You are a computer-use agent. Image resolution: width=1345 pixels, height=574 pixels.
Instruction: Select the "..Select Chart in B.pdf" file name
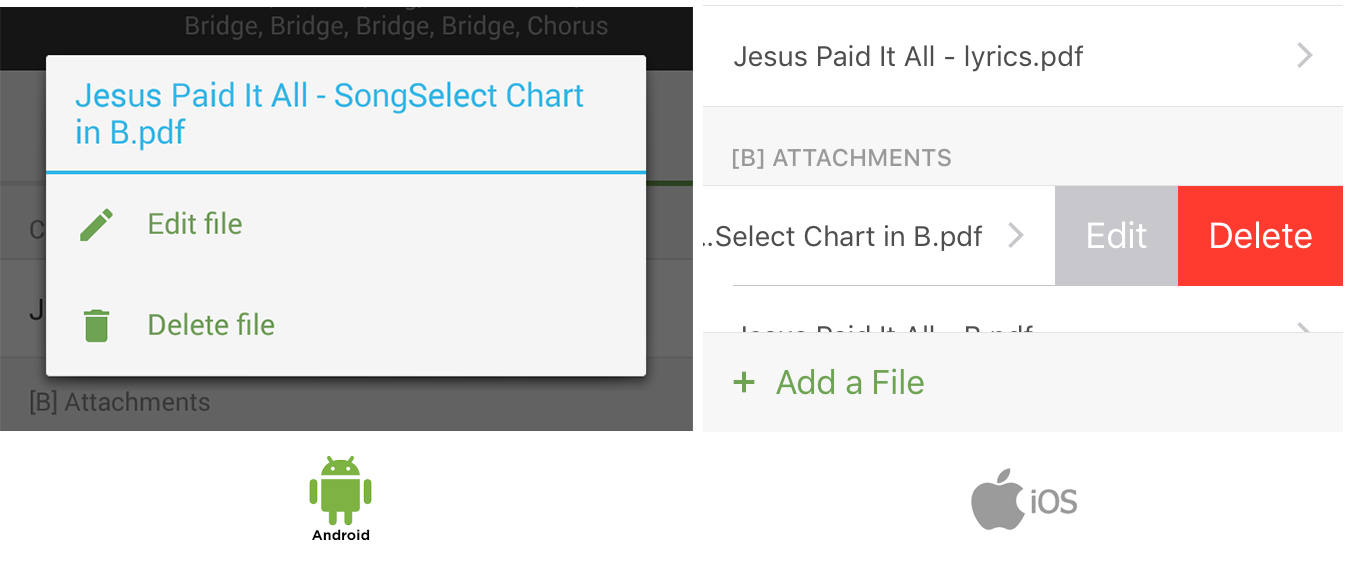842,237
